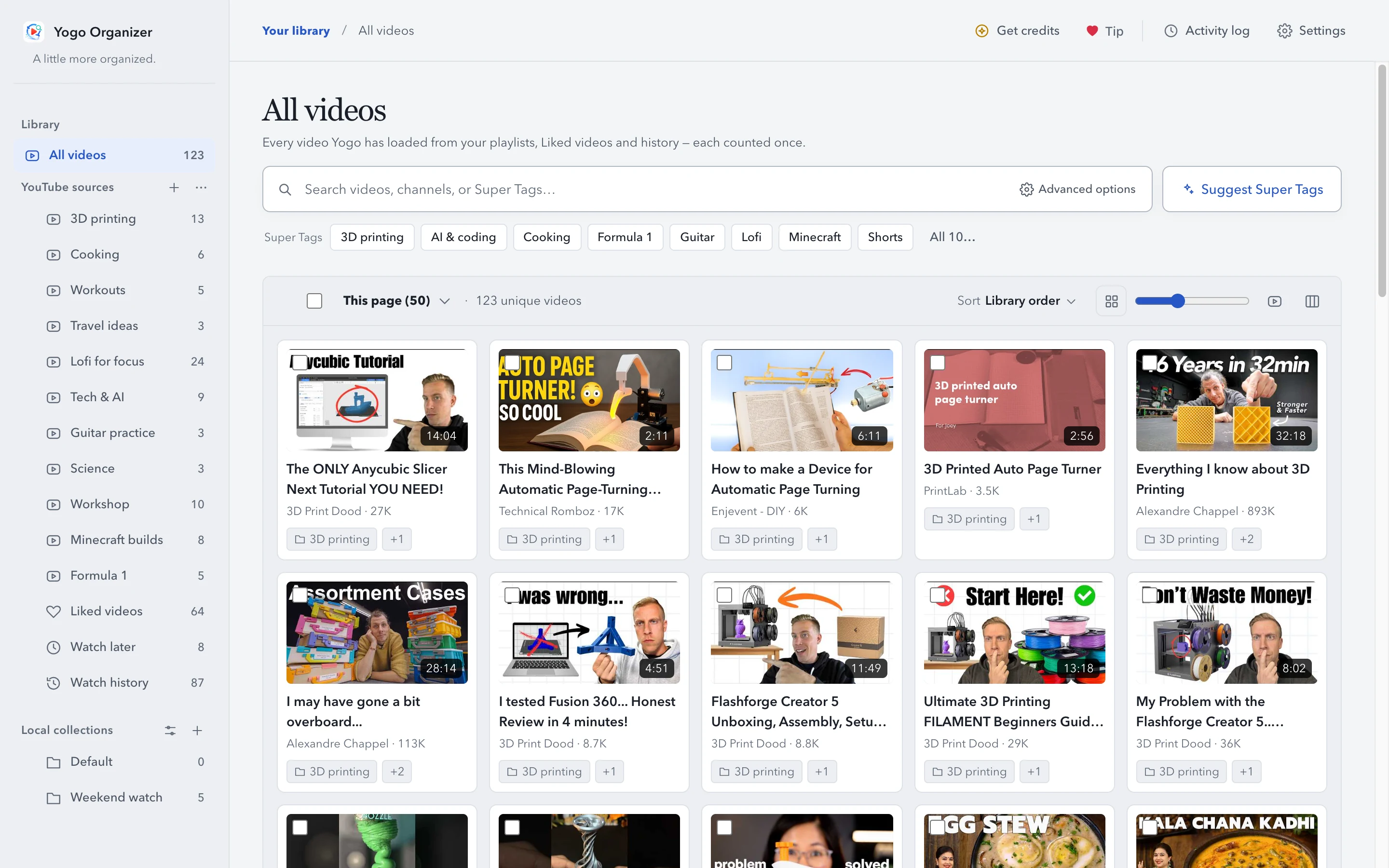Open the Travel ideas source in sidebar

click(x=115, y=326)
